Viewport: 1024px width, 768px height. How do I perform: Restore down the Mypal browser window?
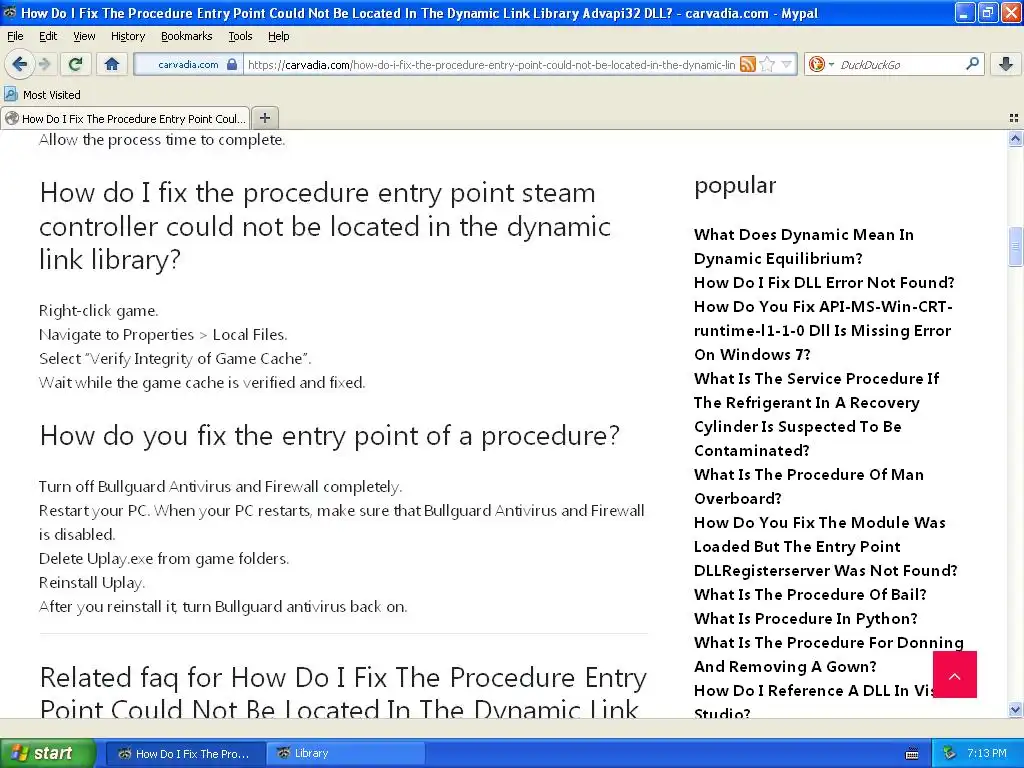tap(987, 12)
